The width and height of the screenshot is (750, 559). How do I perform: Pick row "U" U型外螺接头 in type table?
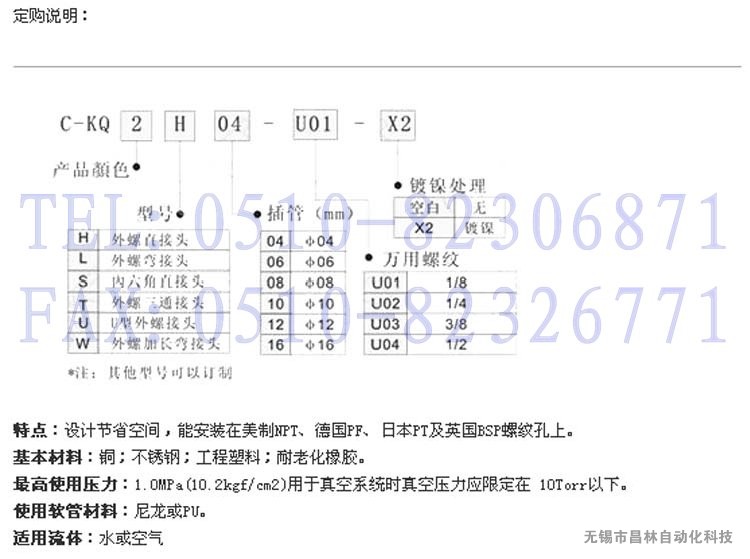coord(148,322)
